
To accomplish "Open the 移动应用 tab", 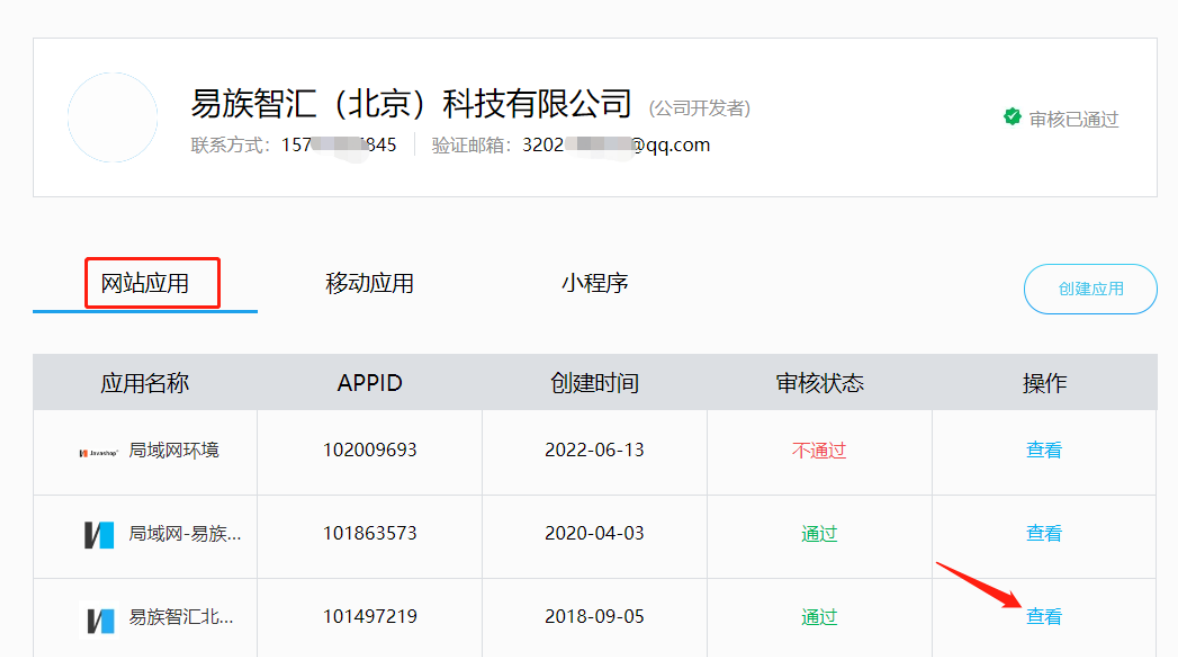I will [x=369, y=284].
